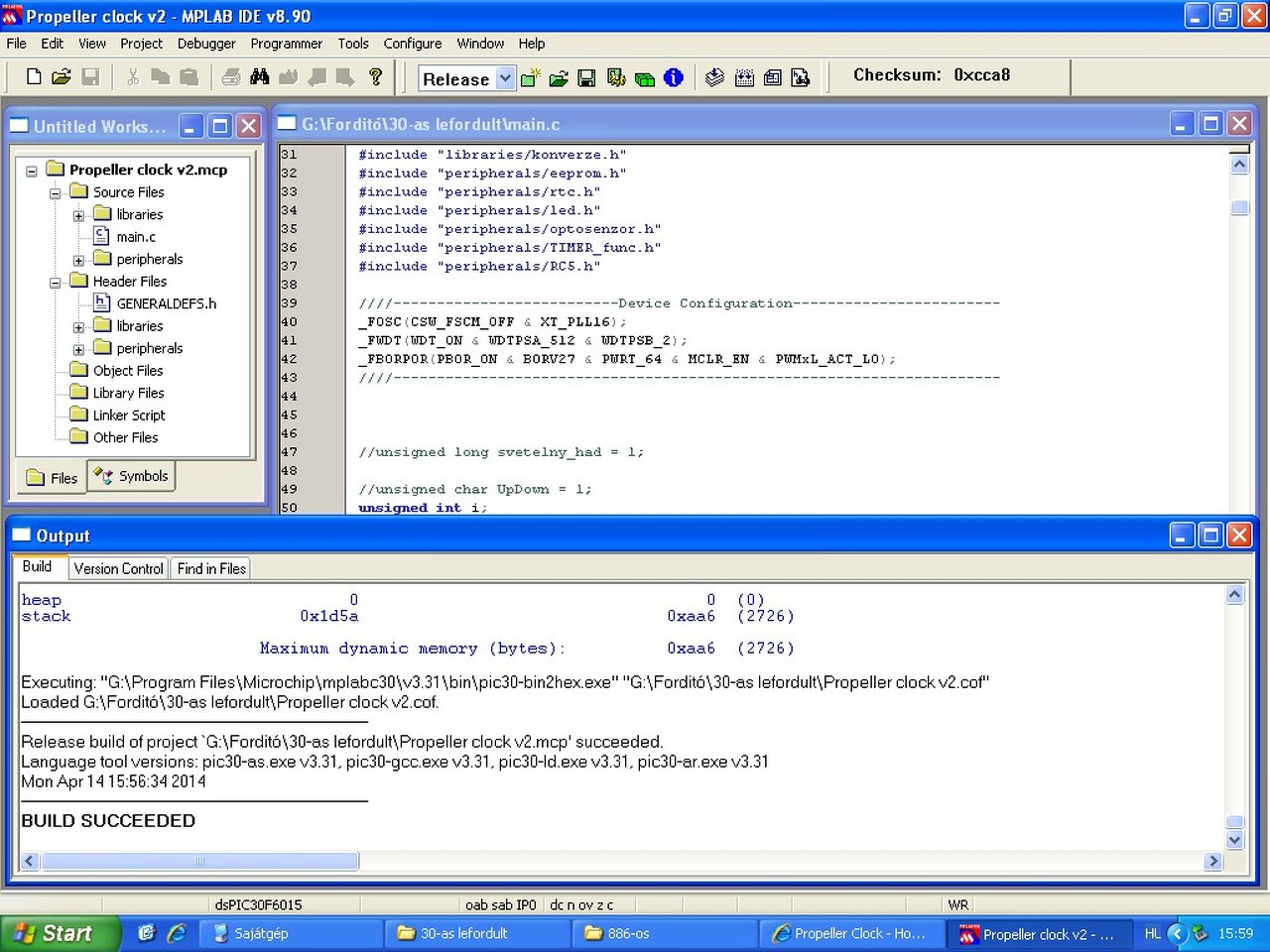Create a new file from the toolbar
Image resolution: width=1270 pixels, height=952 pixels.
point(34,77)
